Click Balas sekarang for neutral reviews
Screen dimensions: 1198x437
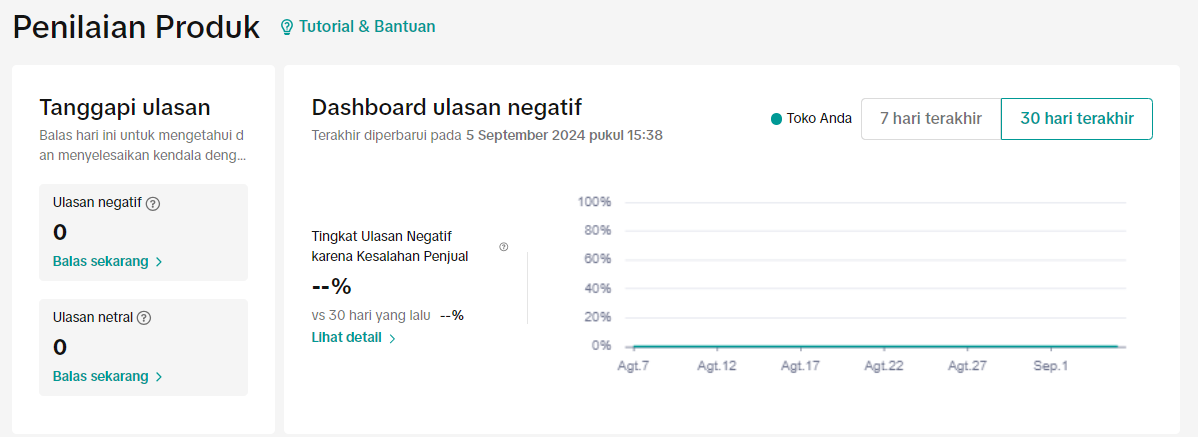point(100,377)
